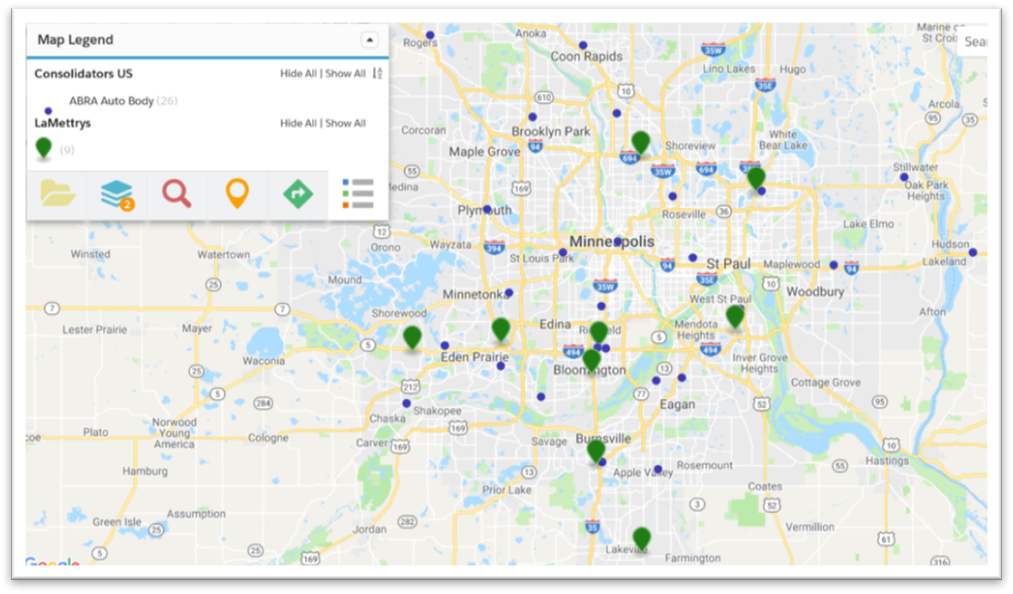1013x594 pixels.
Task: Click the LaMettrys green pin legend marker
Action: [43, 148]
